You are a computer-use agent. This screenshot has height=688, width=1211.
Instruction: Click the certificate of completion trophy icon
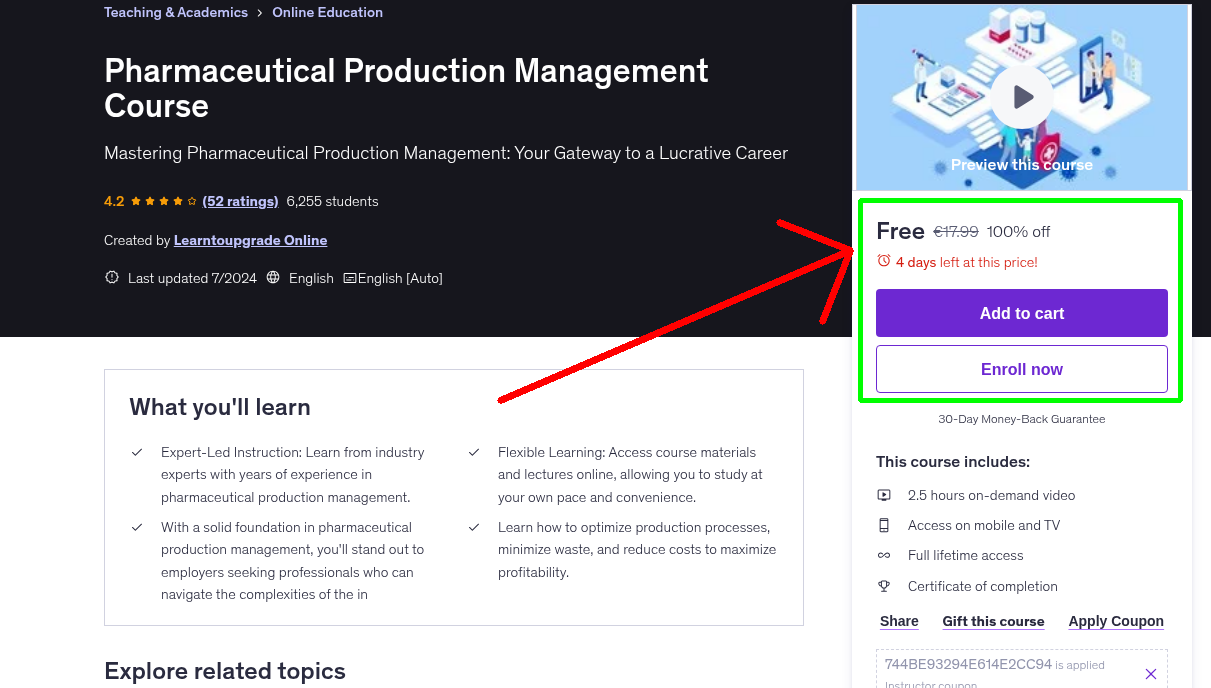point(884,586)
